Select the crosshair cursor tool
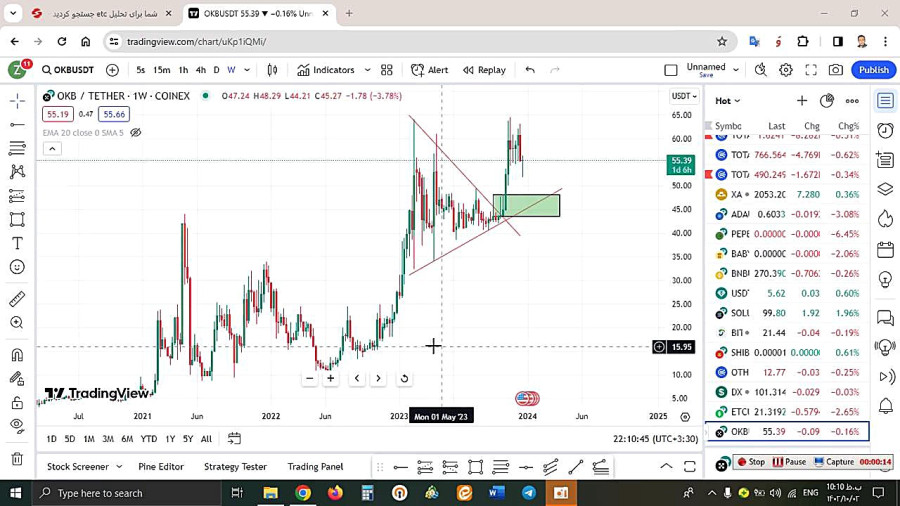The height and width of the screenshot is (506, 900). click(17, 101)
